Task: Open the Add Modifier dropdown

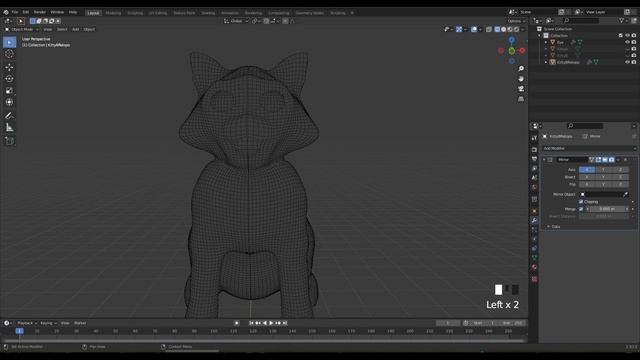Action: (589, 149)
